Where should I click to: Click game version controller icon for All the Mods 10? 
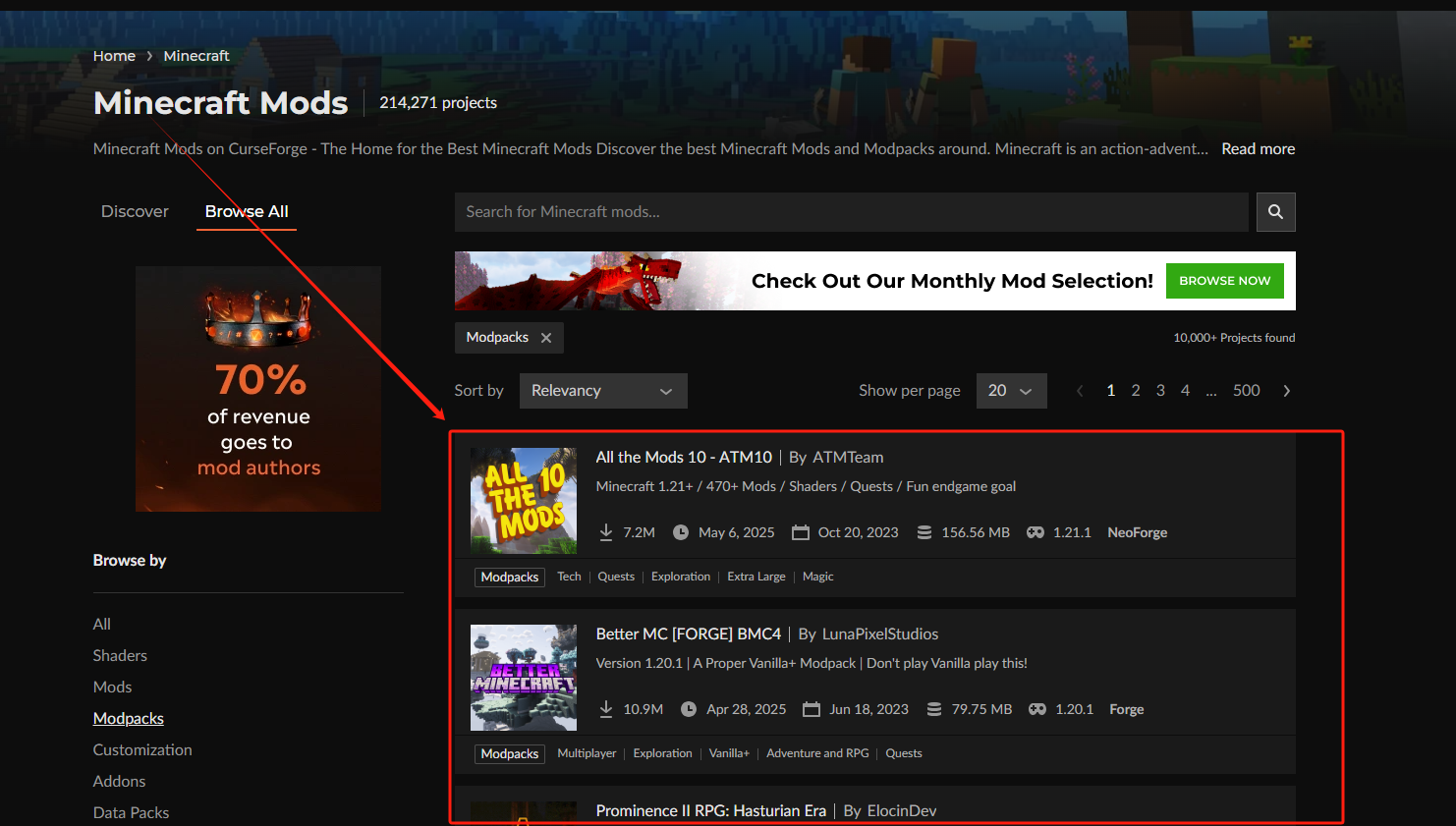coord(1036,532)
